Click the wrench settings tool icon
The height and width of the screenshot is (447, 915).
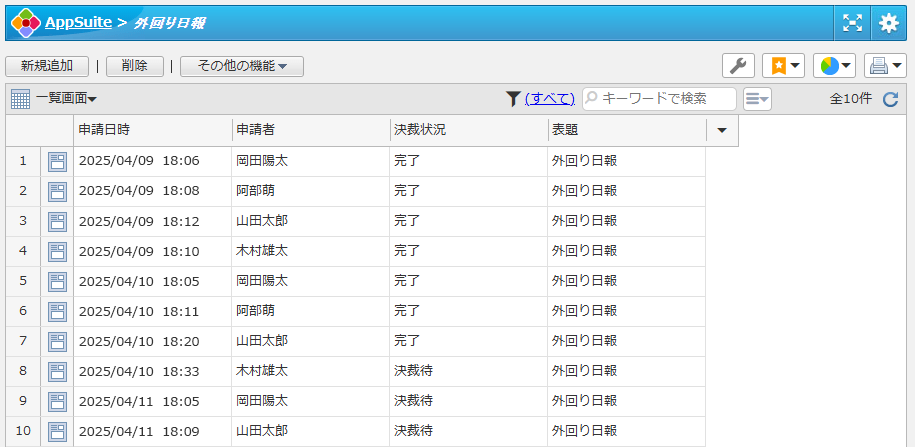click(x=738, y=66)
